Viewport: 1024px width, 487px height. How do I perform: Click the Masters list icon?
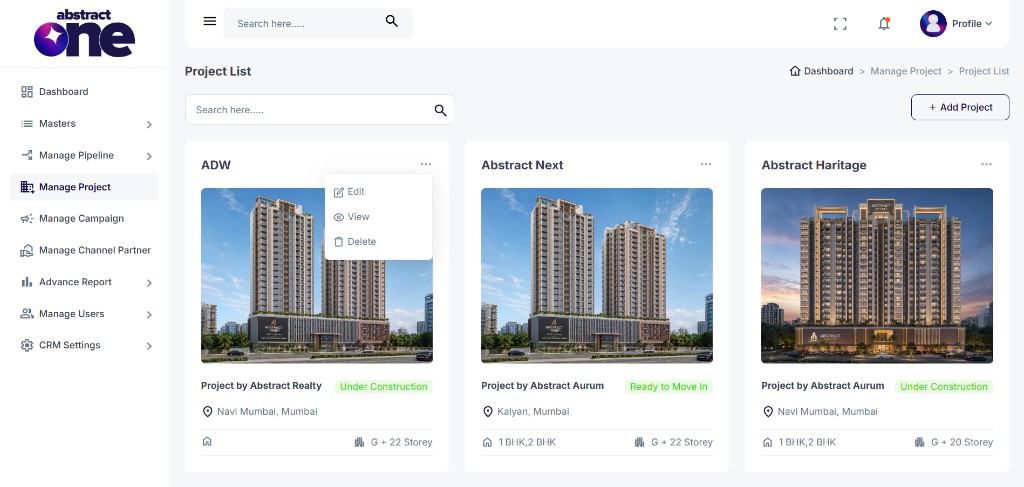click(27, 123)
